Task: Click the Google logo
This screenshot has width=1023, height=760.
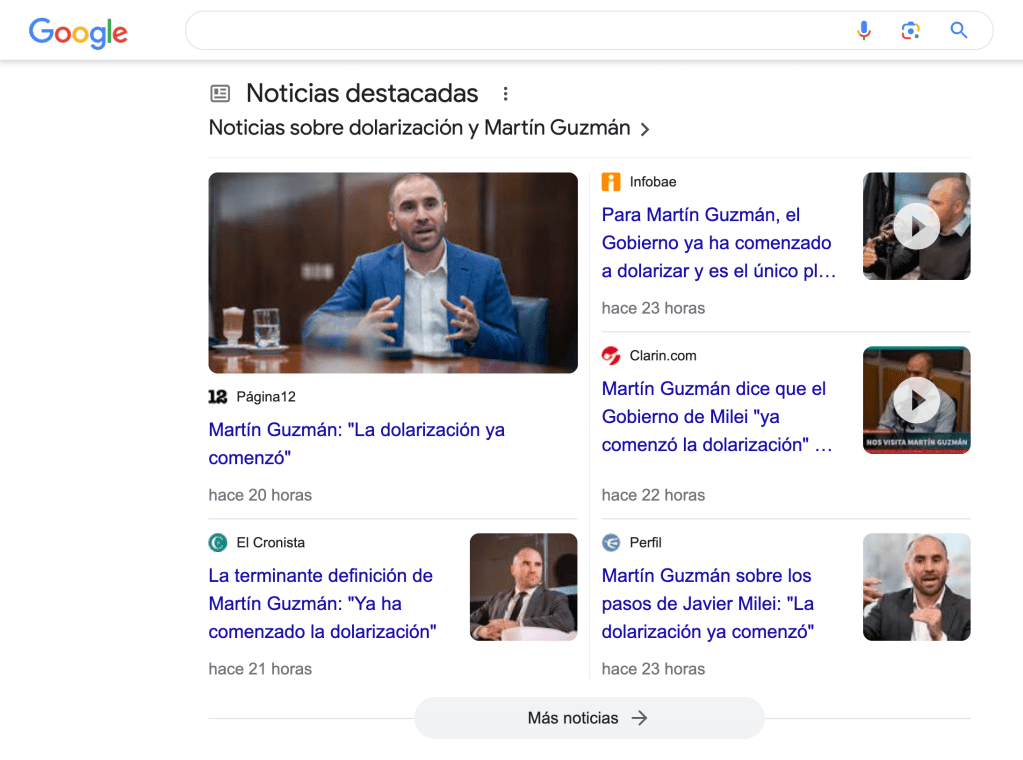Action: (78, 32)
